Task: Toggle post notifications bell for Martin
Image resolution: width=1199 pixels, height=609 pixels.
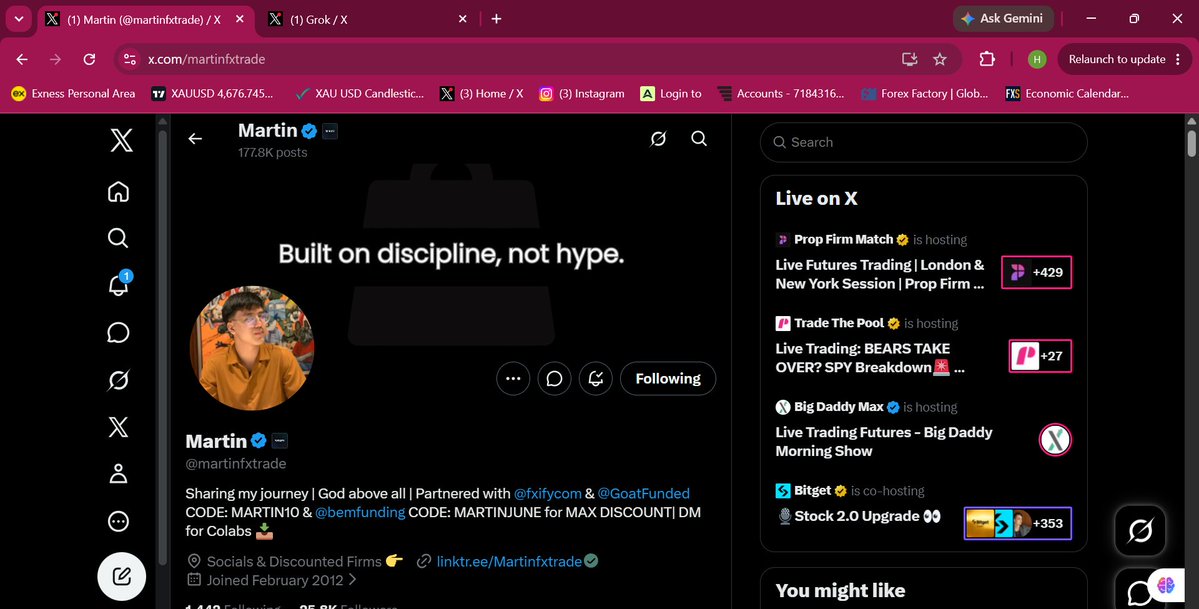Action: [596, 379]
